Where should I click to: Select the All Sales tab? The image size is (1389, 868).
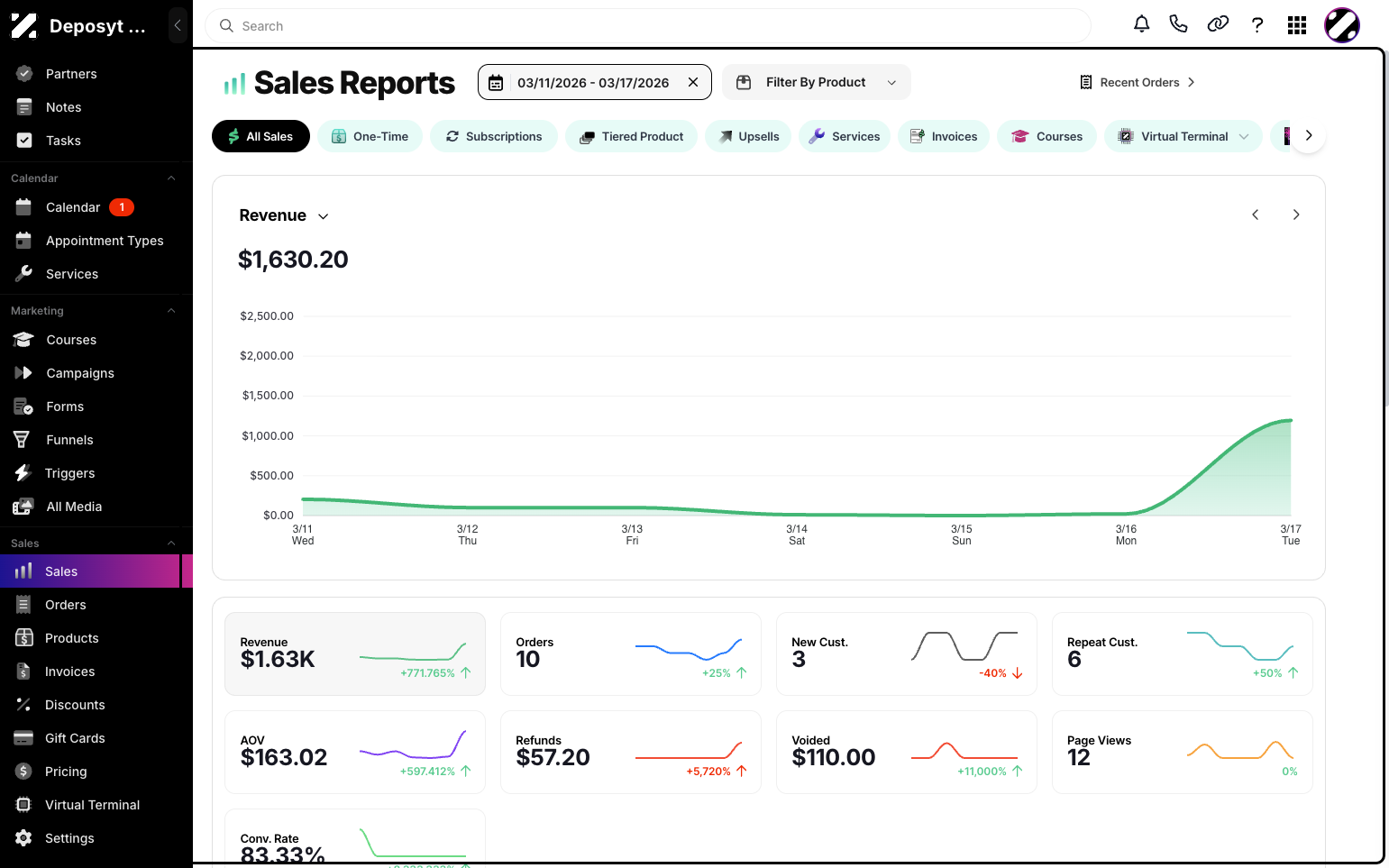click(x=260, y=136)
